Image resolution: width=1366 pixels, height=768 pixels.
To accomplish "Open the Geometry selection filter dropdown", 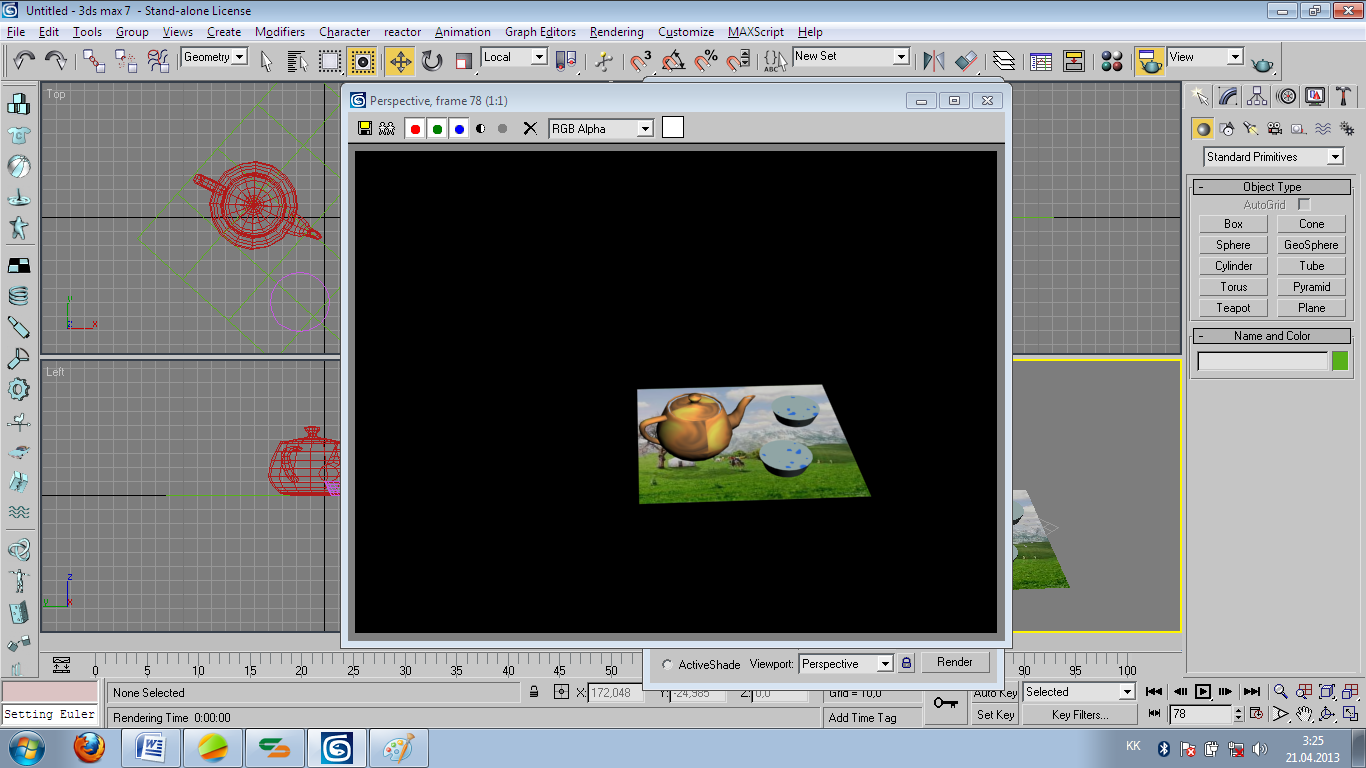I will click(239, 57).
